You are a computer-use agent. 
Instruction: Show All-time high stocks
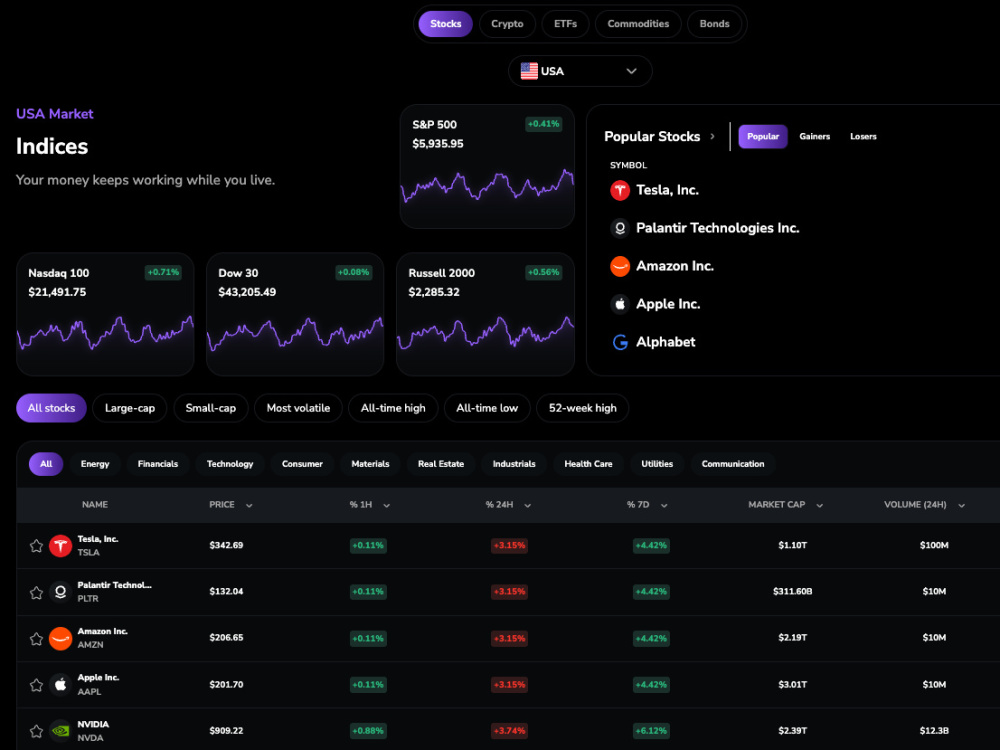tap(393, 408)
